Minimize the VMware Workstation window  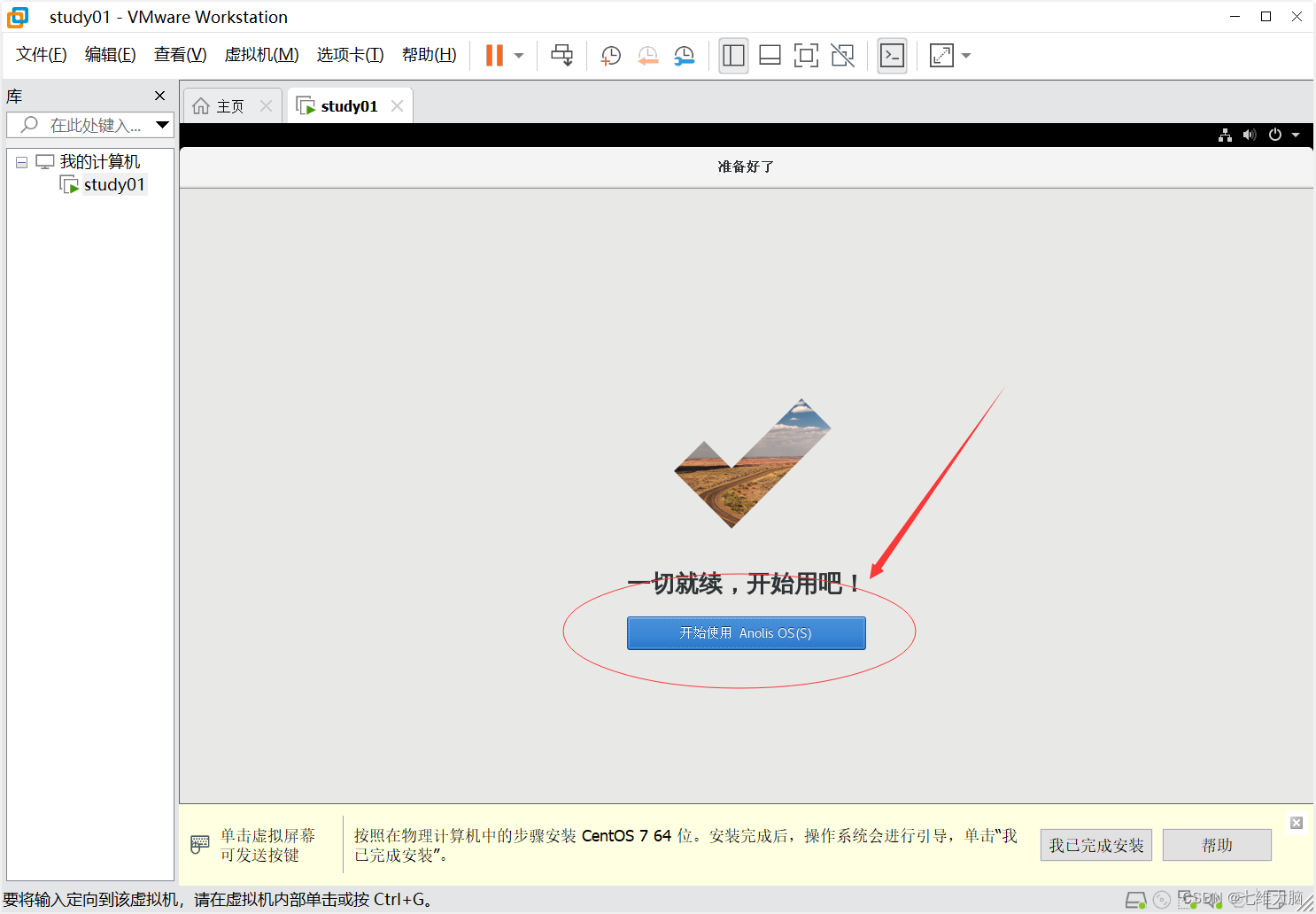1235,17
